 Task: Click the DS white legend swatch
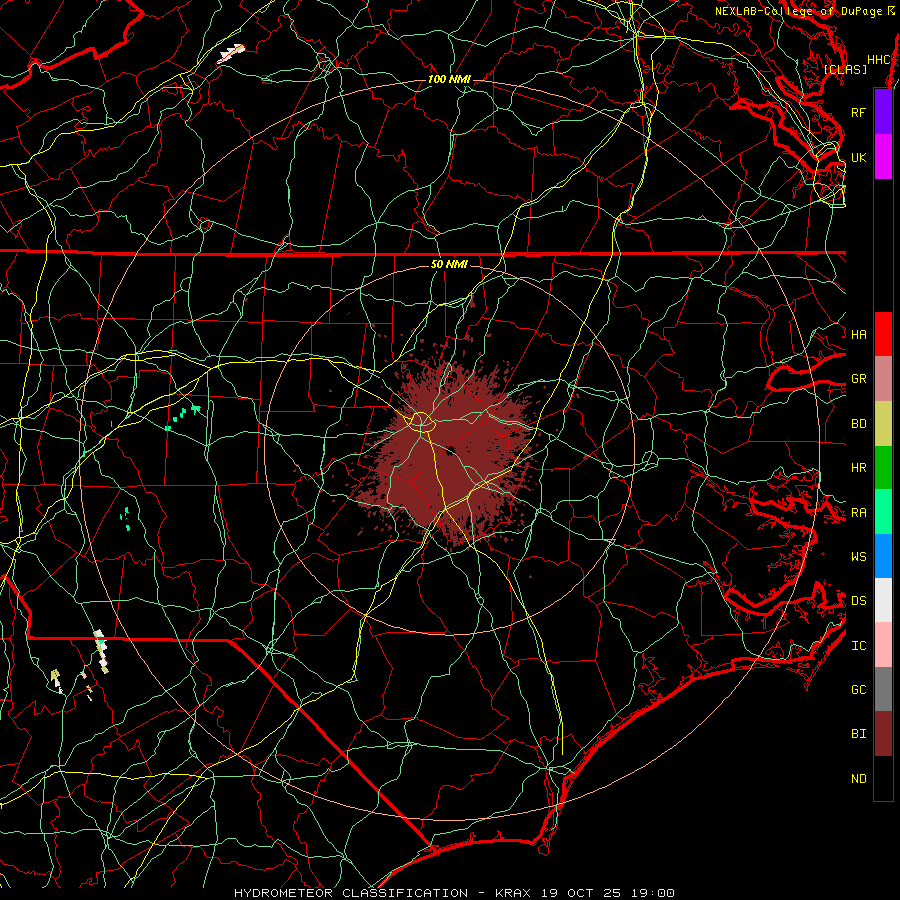(x=883, y=600)
